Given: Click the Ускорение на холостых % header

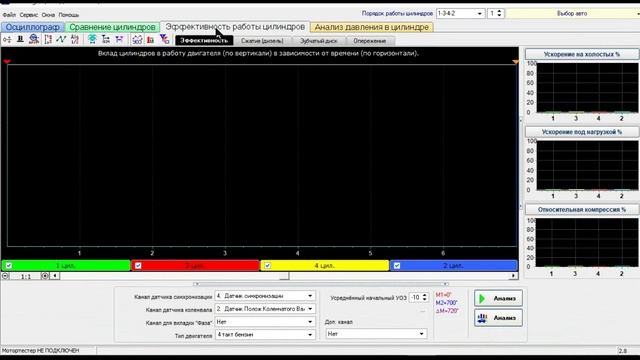Looking at the screenshot, I should coord(582,54).
